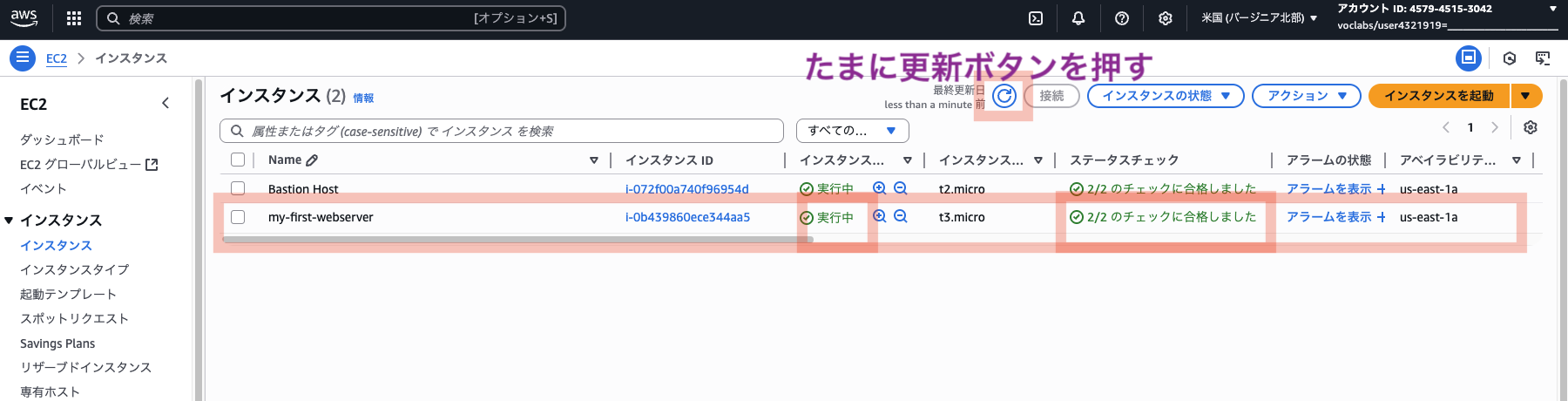This screenshot has height=401, width=1568.
Task: Collapse the インスタンス section in sidebar
Action: pyautogui.click(x=9, y=221)
